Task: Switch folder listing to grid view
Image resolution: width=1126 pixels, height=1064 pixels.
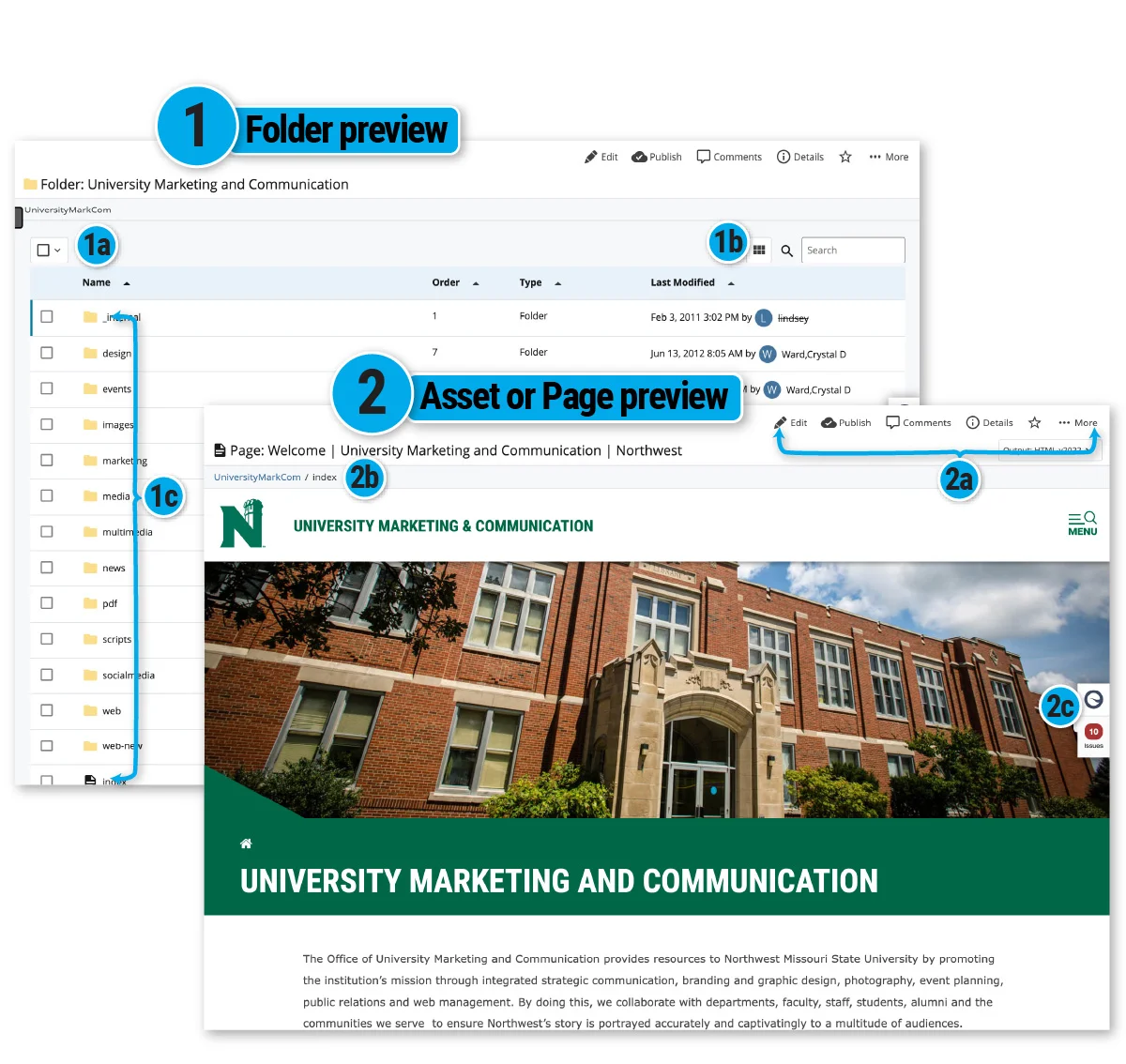Action: [759, 251]
